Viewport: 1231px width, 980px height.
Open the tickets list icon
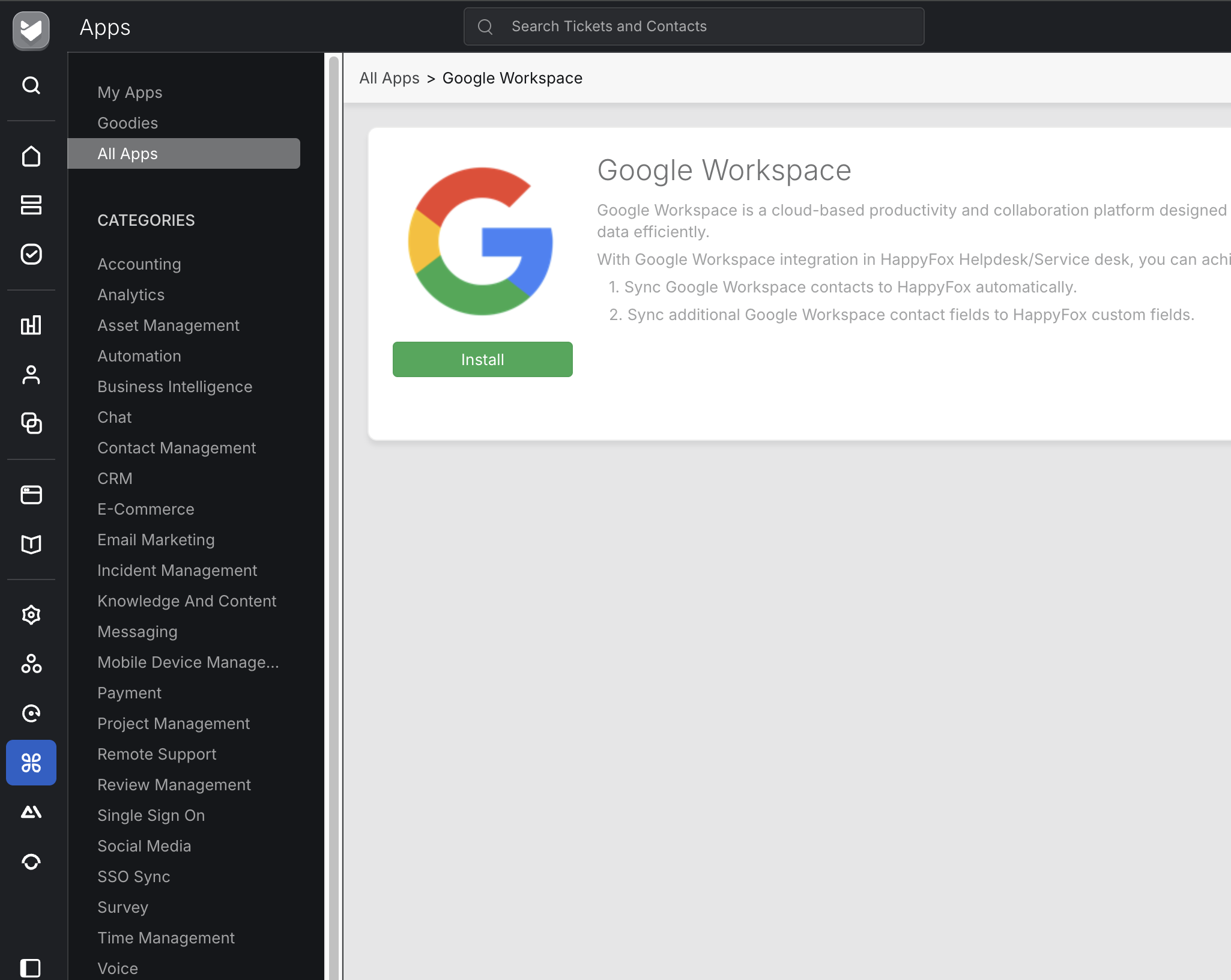click(x=31, y=205)
